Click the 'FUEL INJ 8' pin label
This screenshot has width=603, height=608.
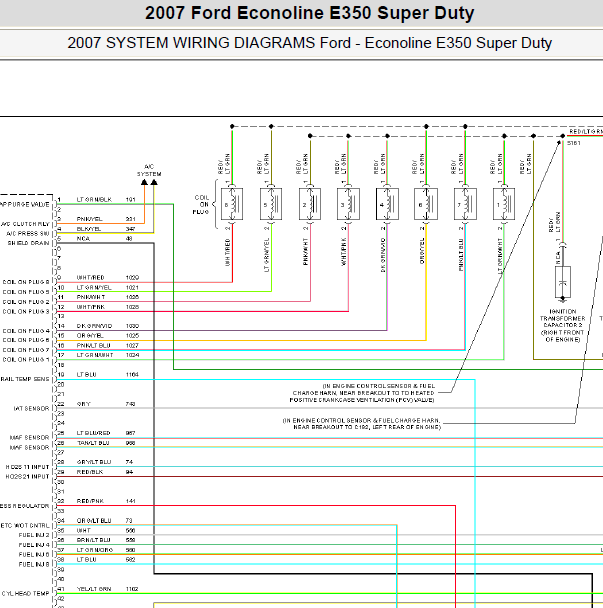34,565
